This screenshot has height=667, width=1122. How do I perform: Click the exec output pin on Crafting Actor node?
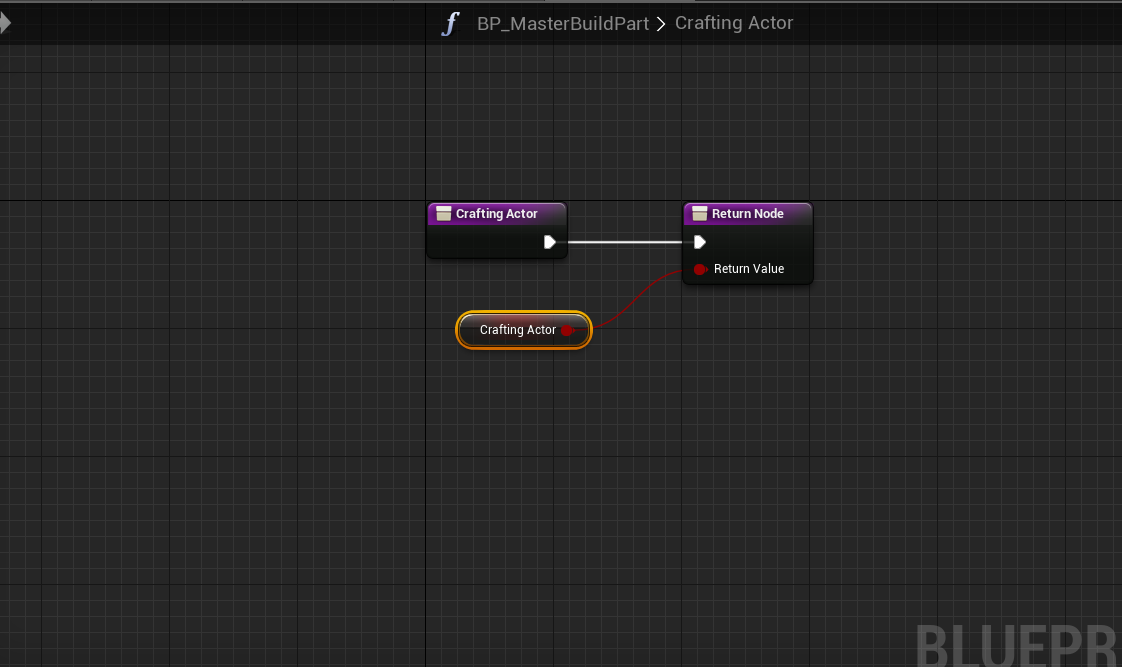[550, 242]
